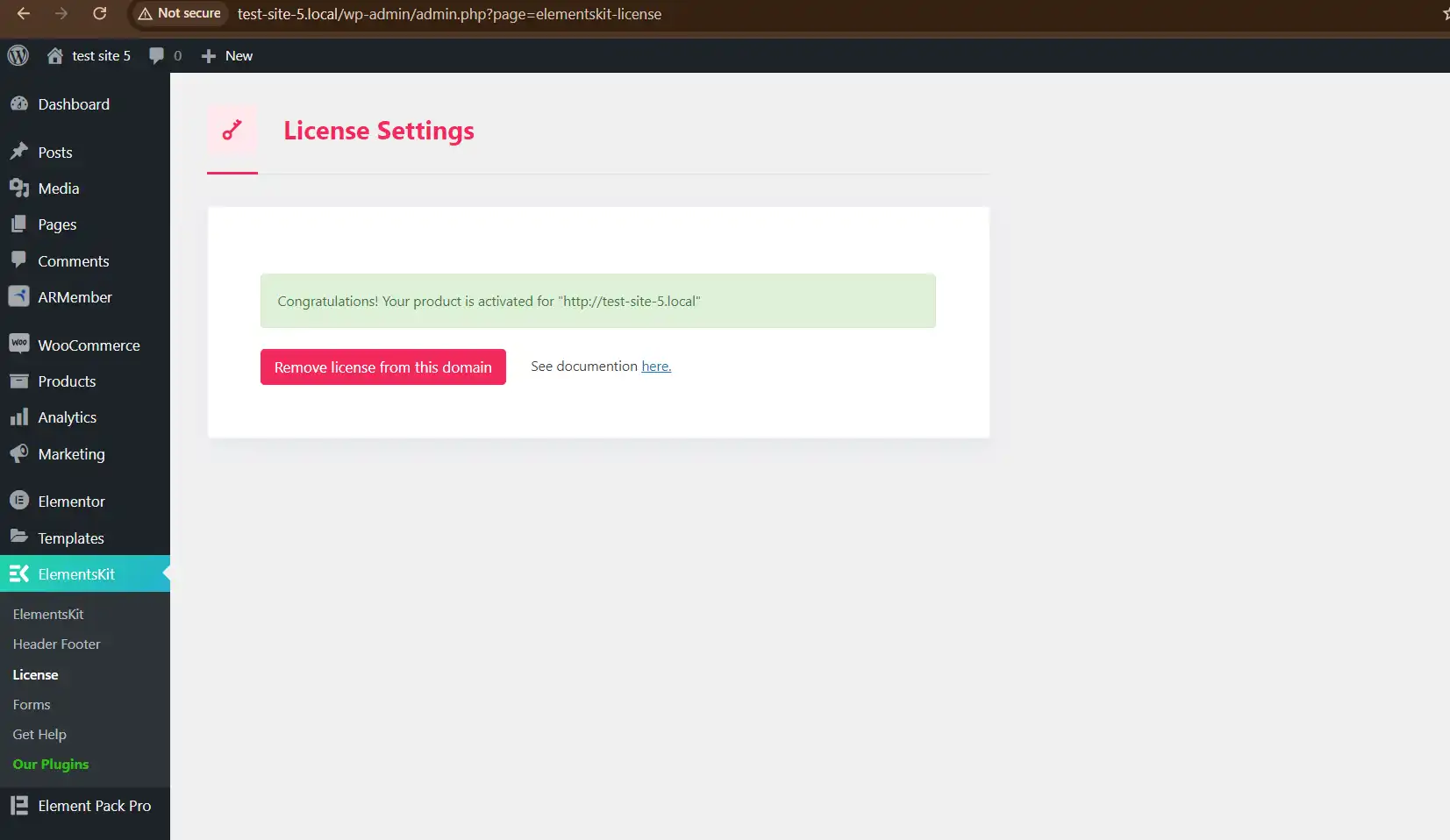This screenshot has height=840, width=1450.
Task: Click the Comments speech bubble sidebar icon
Action: [18, 260]
